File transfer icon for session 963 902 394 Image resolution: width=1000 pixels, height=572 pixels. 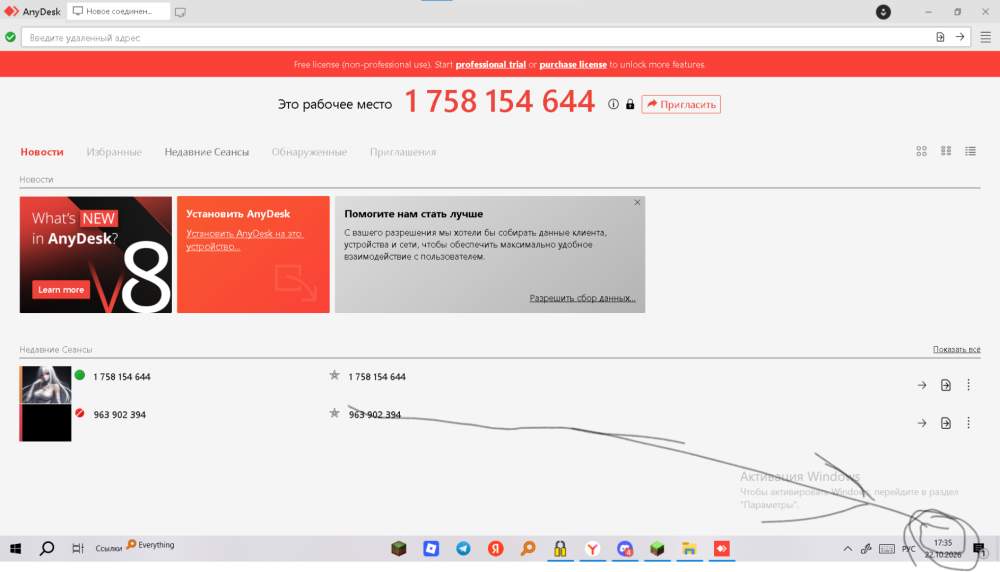tap(946, 423)
